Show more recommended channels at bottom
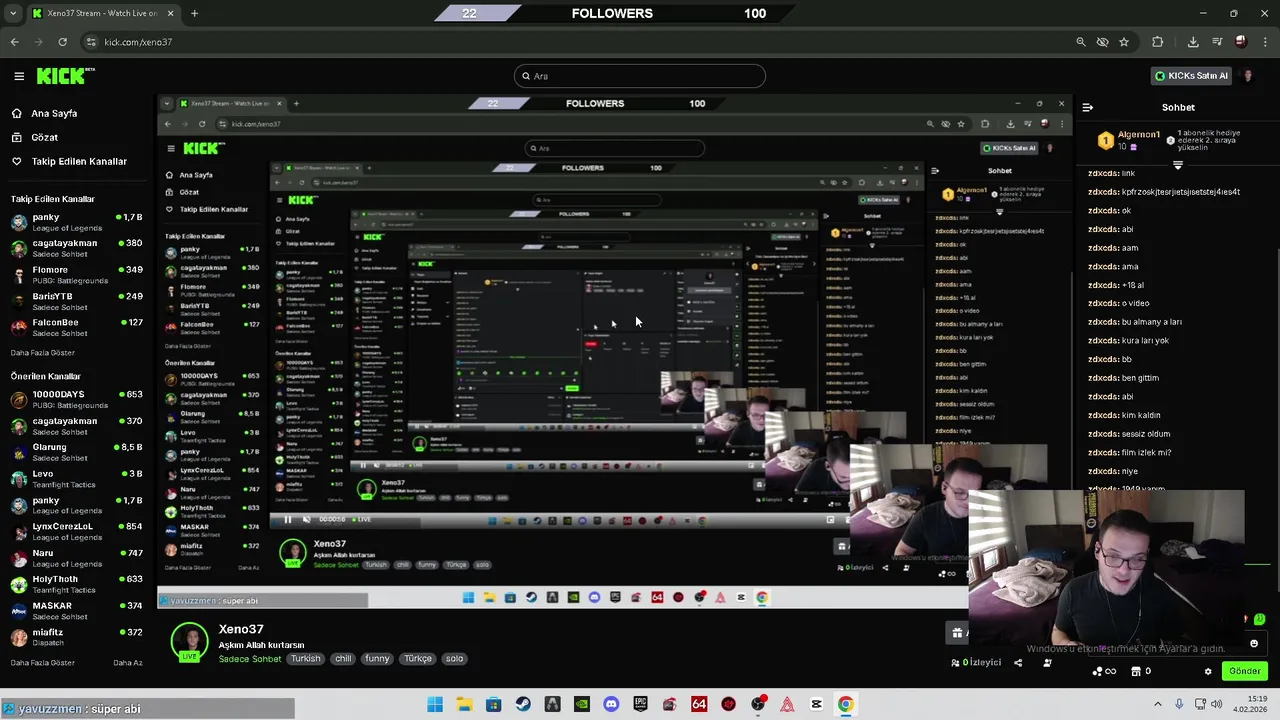Screen dimensions: 1280x720 tap(42, 662)
